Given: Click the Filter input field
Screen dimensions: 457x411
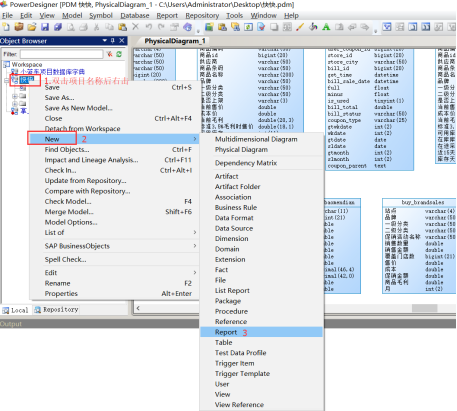Looking at the screenshot, I should coord(61,54).
